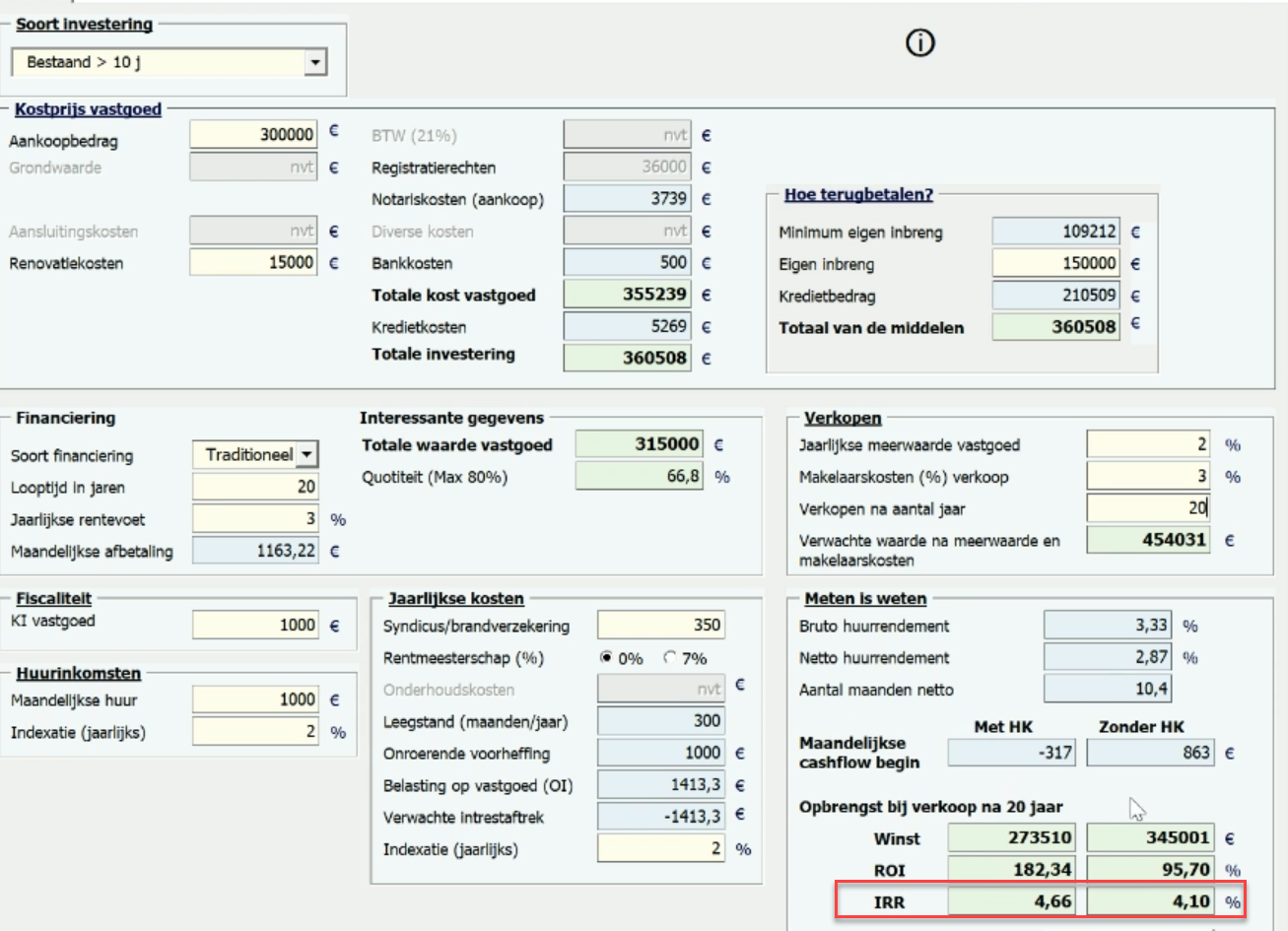Click the IRR Met HK value 4,66
This screenshot has width=1288, height=931.
(x=1012, y=900)
